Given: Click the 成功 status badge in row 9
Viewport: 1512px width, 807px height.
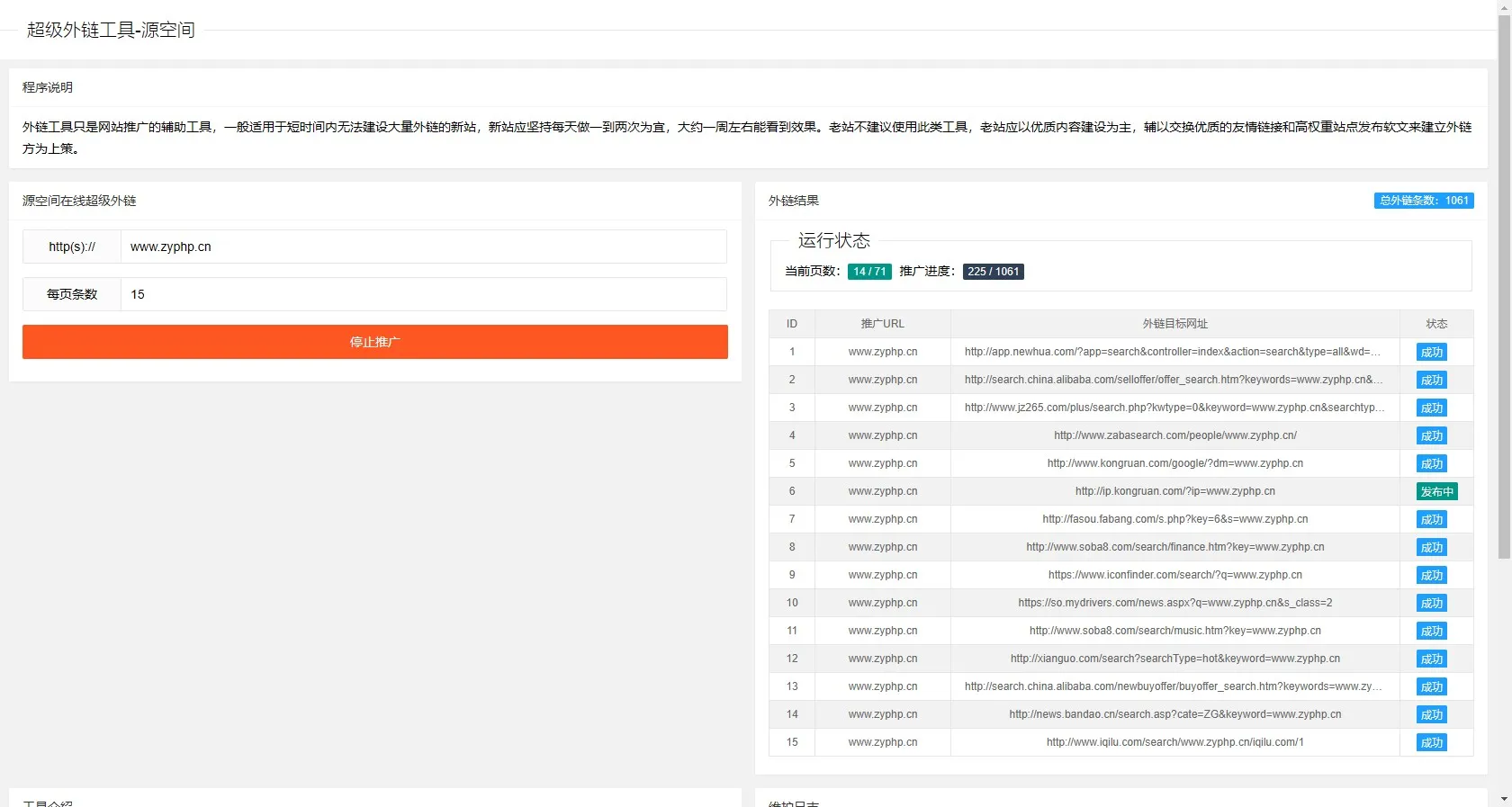Looking at the screenshot, I should coord(1432,576).
